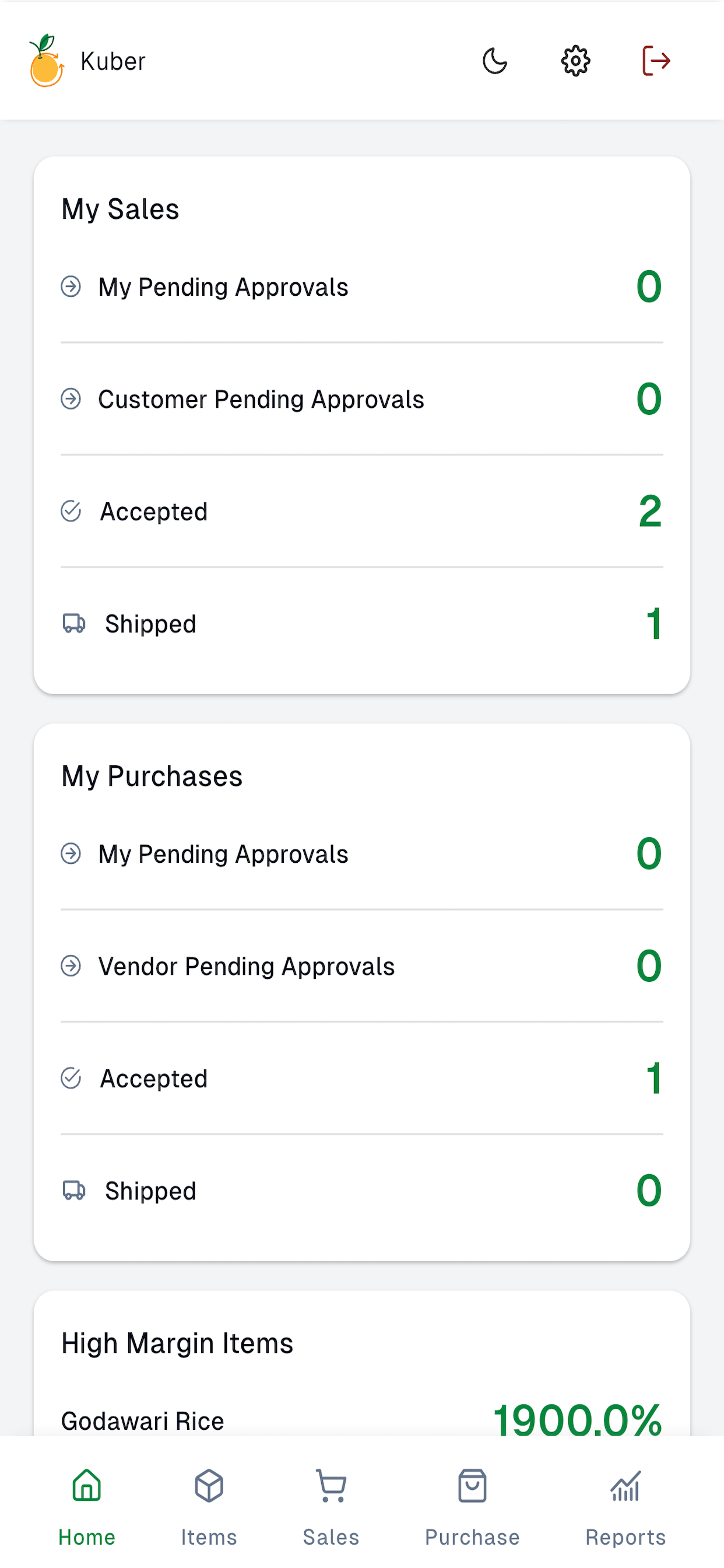
Task: Open the Godawari Rice high margin item
Action: pyautogui.click(x=361, y=1420)
